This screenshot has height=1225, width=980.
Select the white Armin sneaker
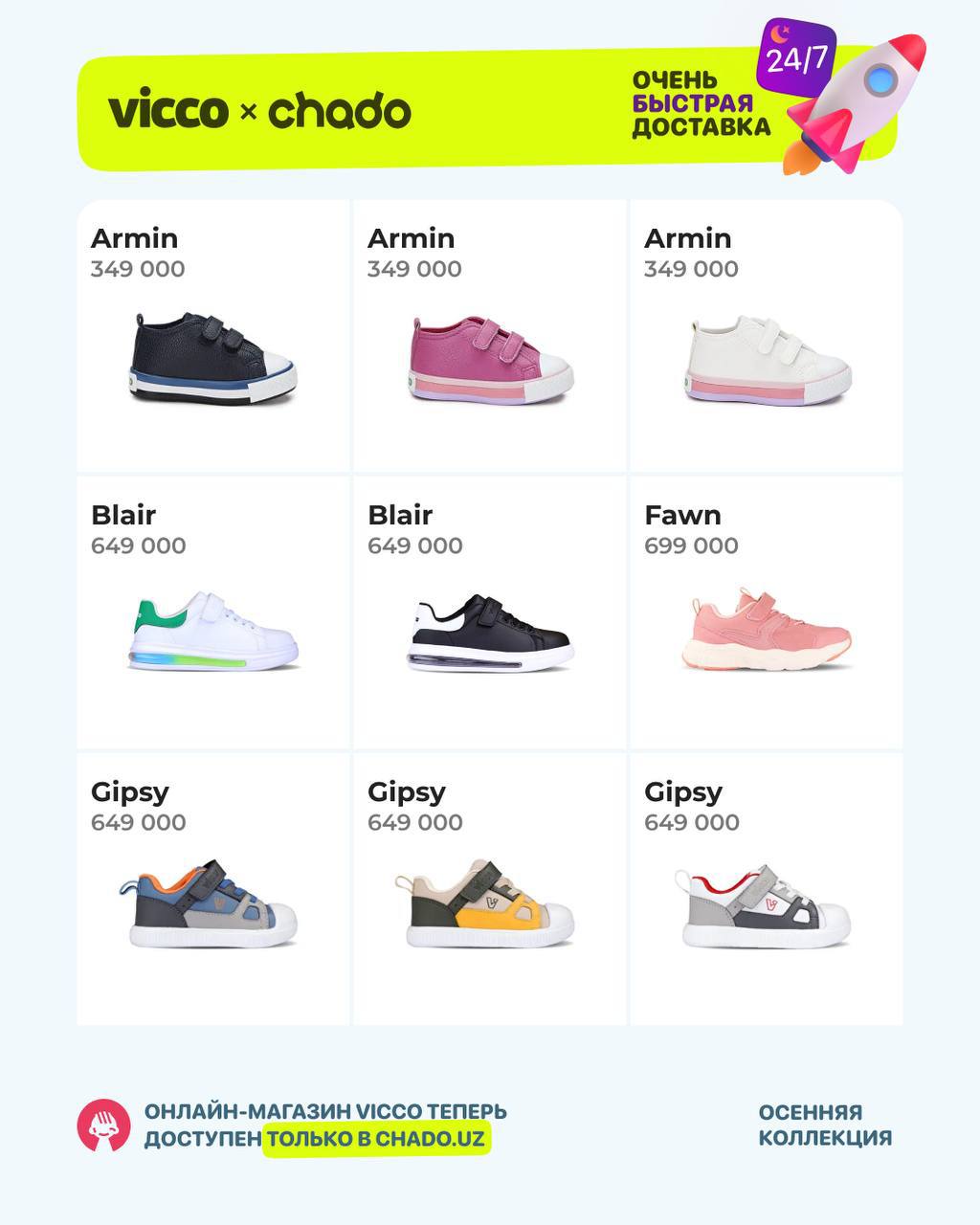pyautogui.click(x=768, y=361)
